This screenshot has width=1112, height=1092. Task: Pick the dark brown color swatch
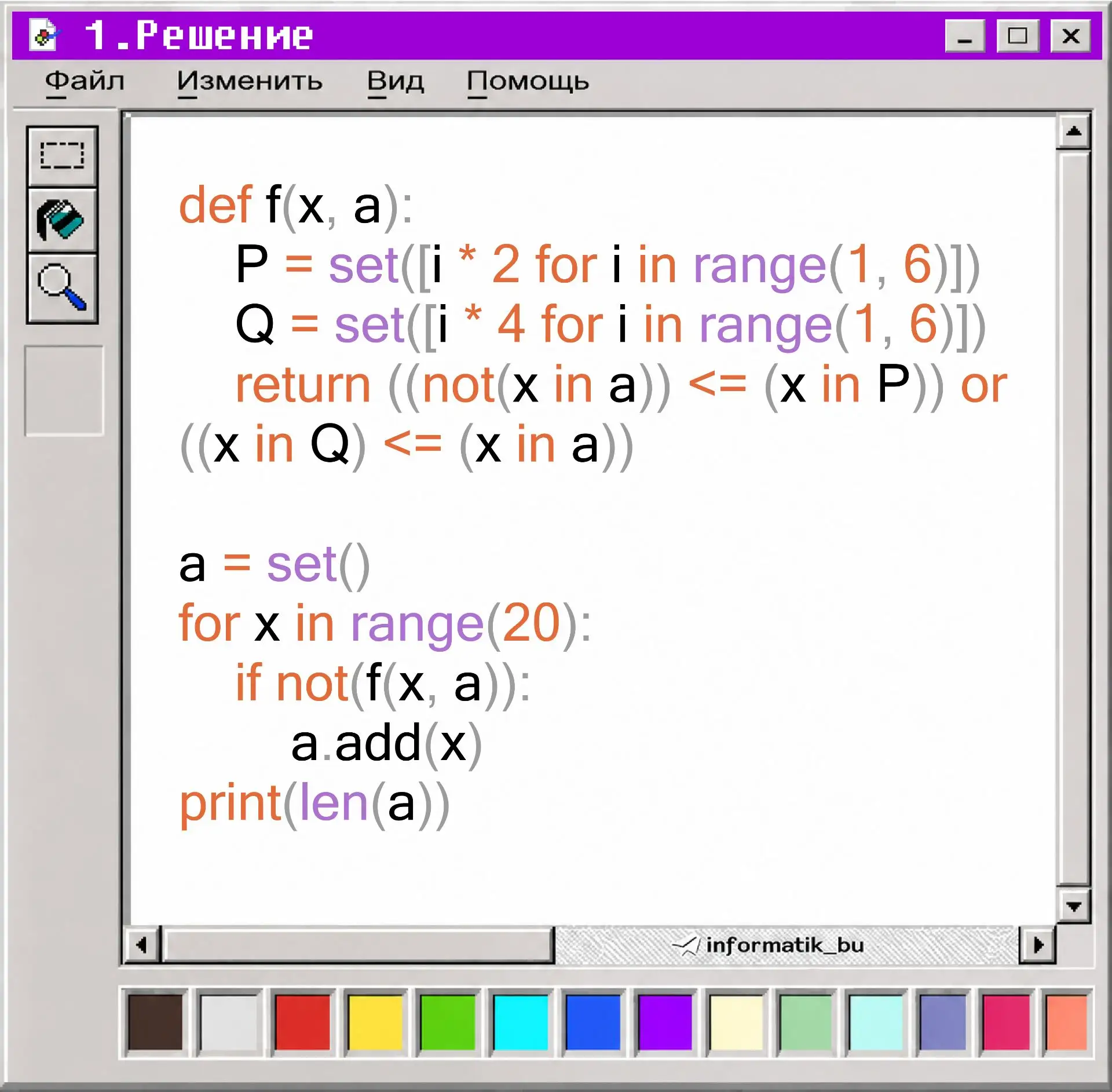(155, 1022)
